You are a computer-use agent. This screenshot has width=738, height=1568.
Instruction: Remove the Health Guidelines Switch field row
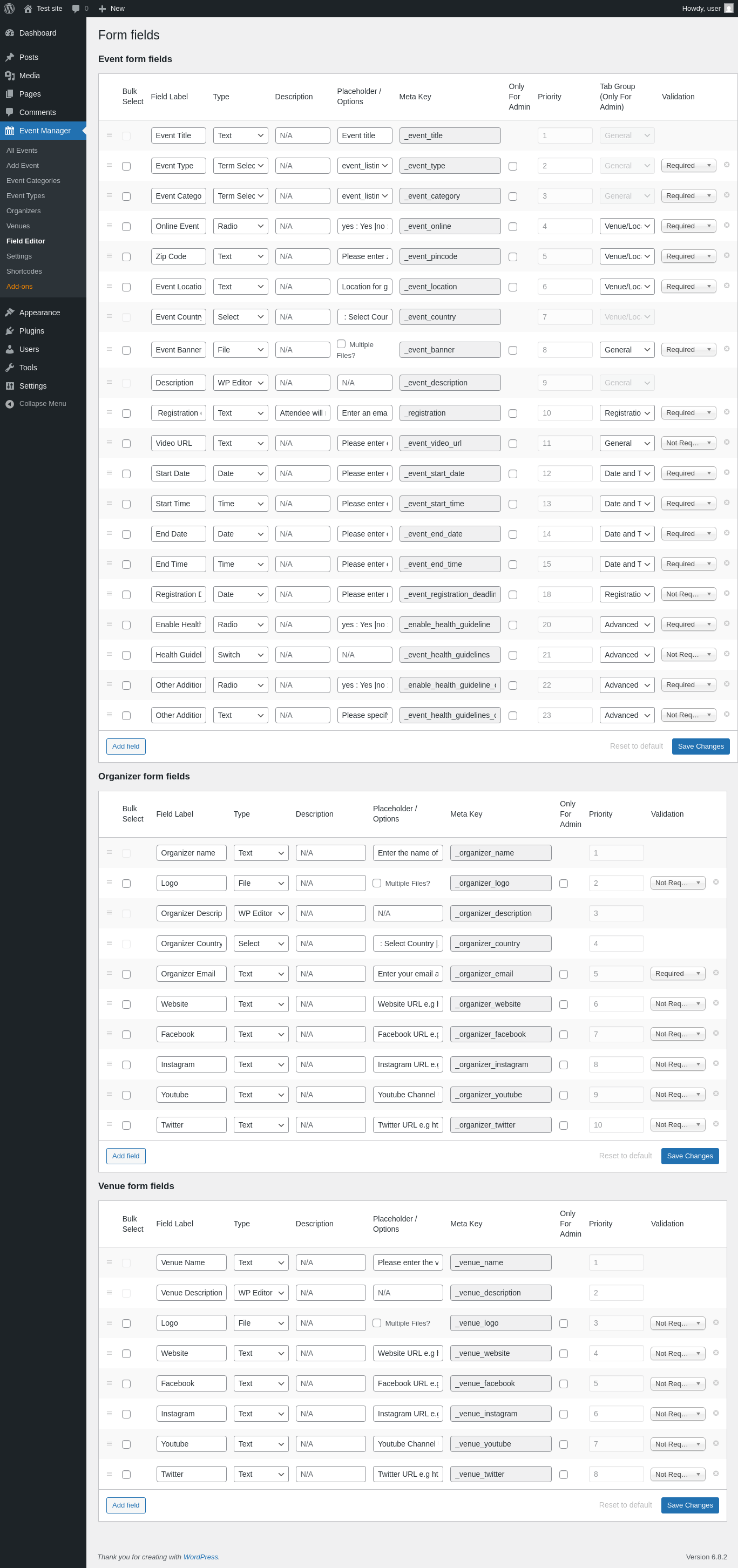727,654
